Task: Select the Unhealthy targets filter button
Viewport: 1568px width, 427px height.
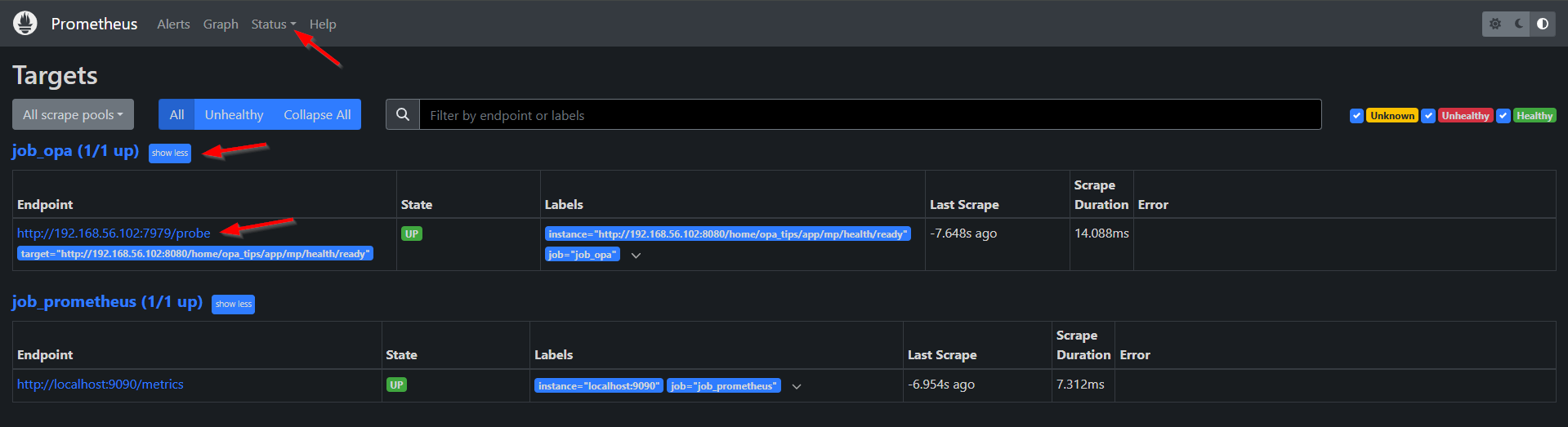Action: [234, 114]
